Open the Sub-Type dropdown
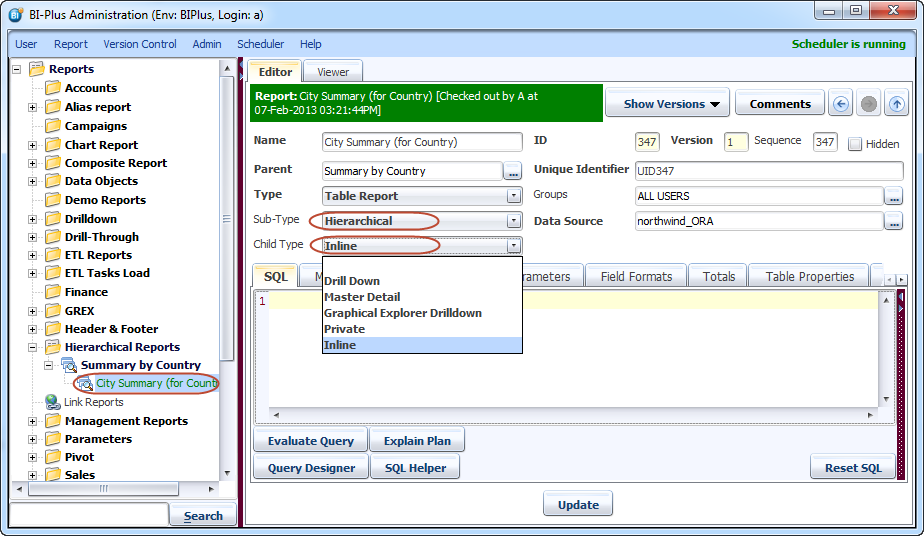The height and width of the screenshot is (536, 924). click(x=514, y=221)
